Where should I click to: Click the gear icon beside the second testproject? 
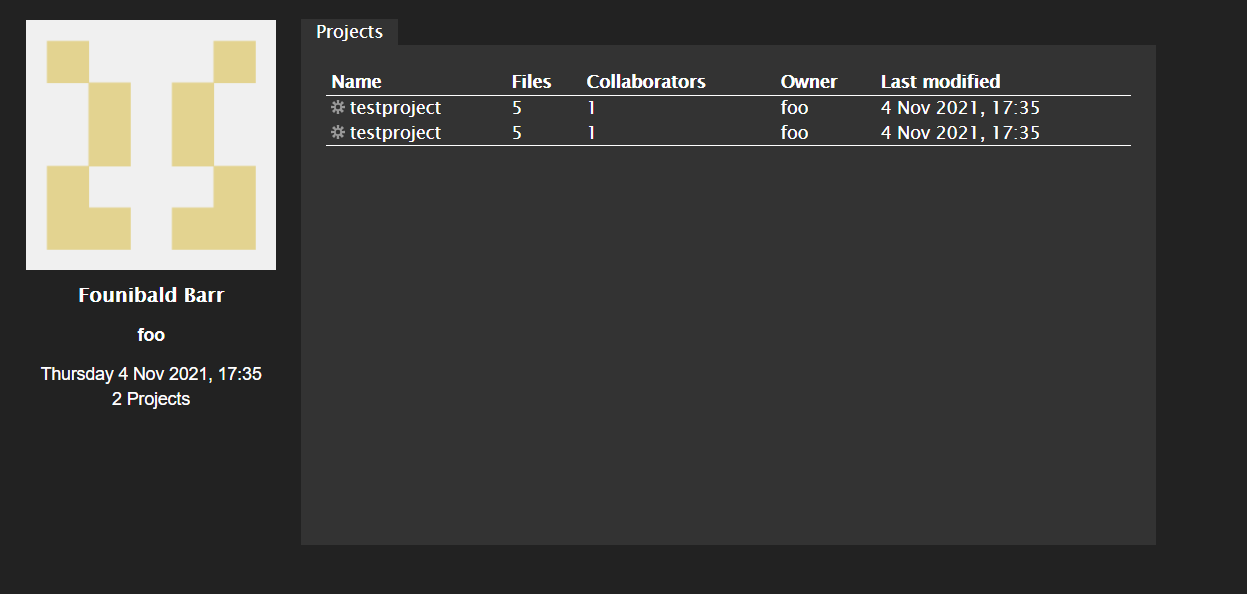[338, 132]
